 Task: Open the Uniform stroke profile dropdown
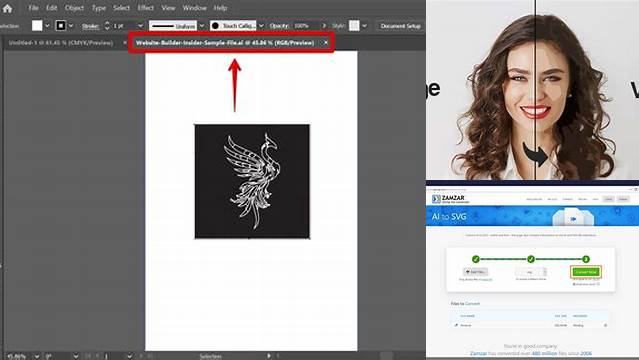[202, 26]
